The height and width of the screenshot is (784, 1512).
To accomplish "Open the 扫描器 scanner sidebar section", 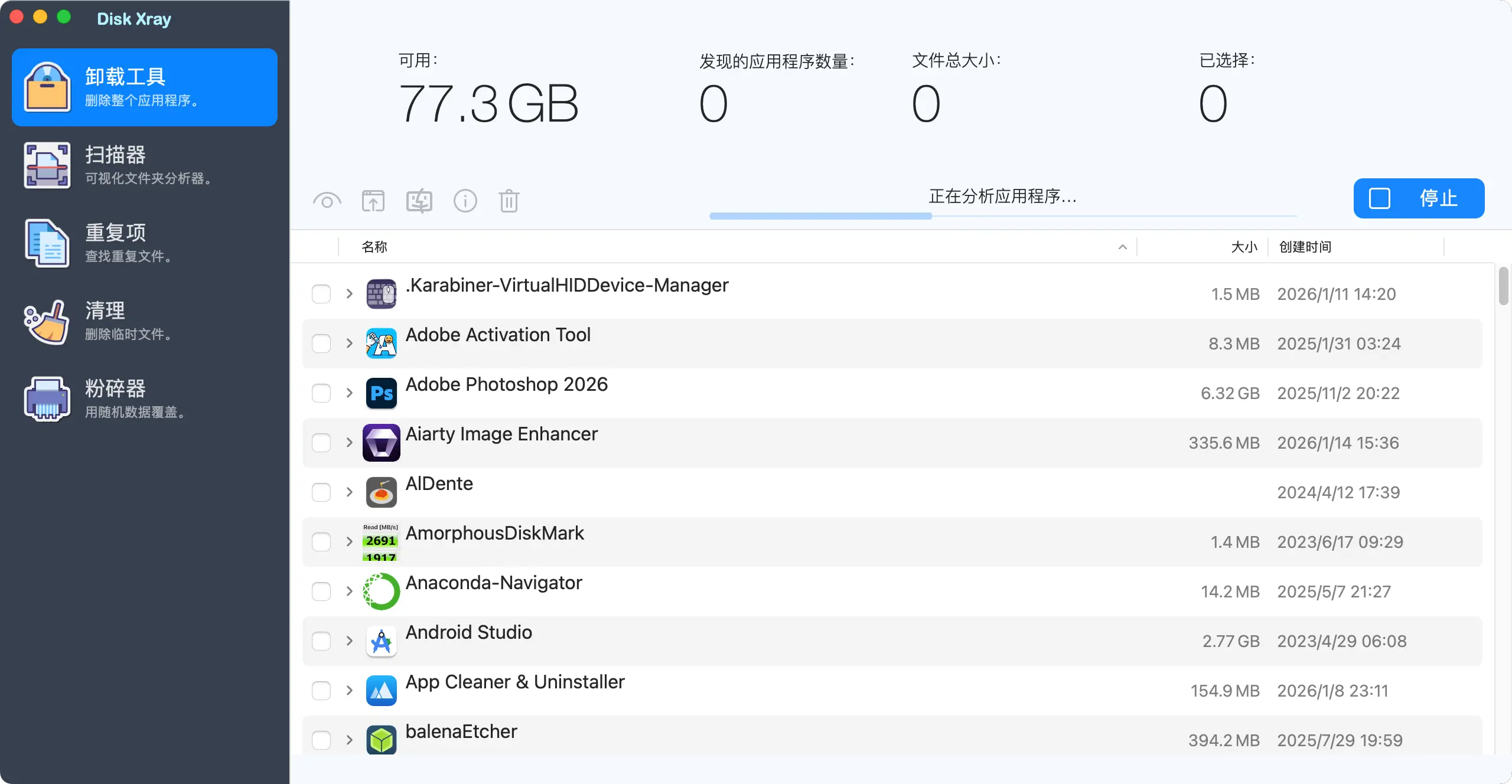I will click(145, 165).
